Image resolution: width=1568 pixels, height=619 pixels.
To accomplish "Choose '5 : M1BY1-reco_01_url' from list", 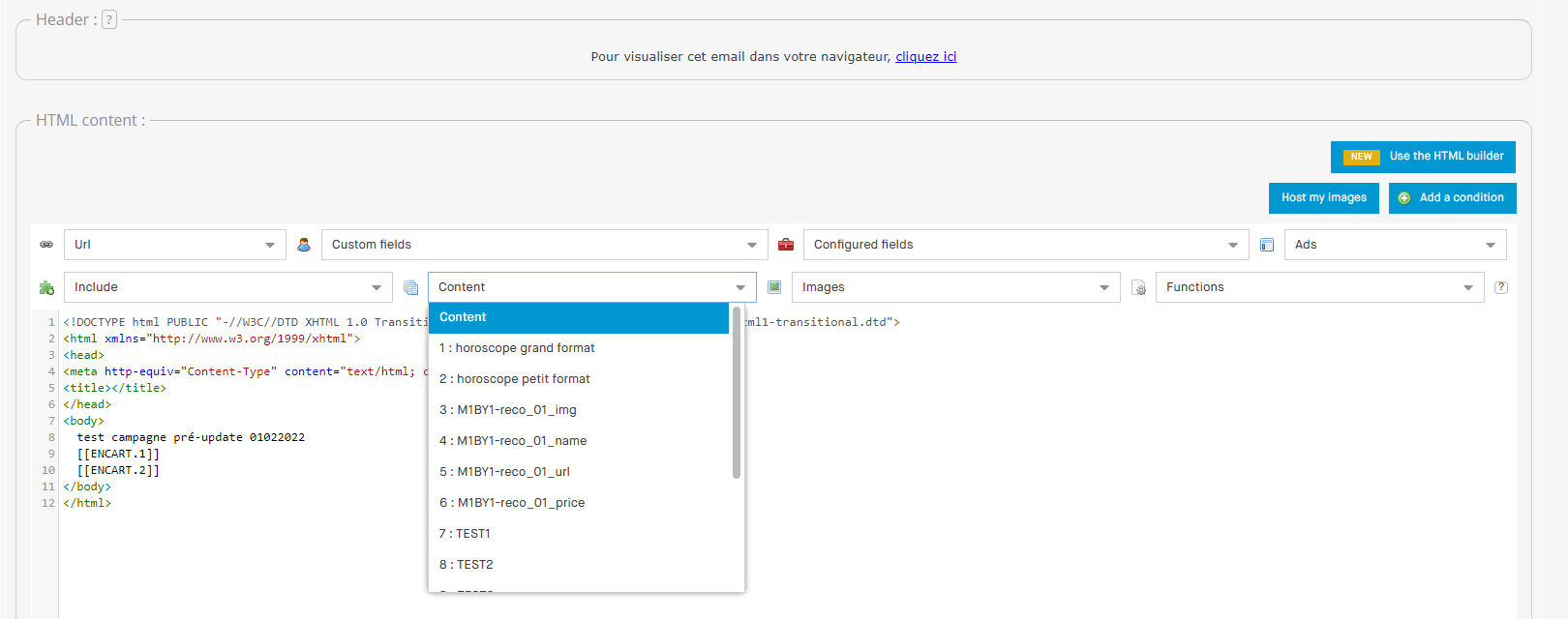I will point(504,472).
